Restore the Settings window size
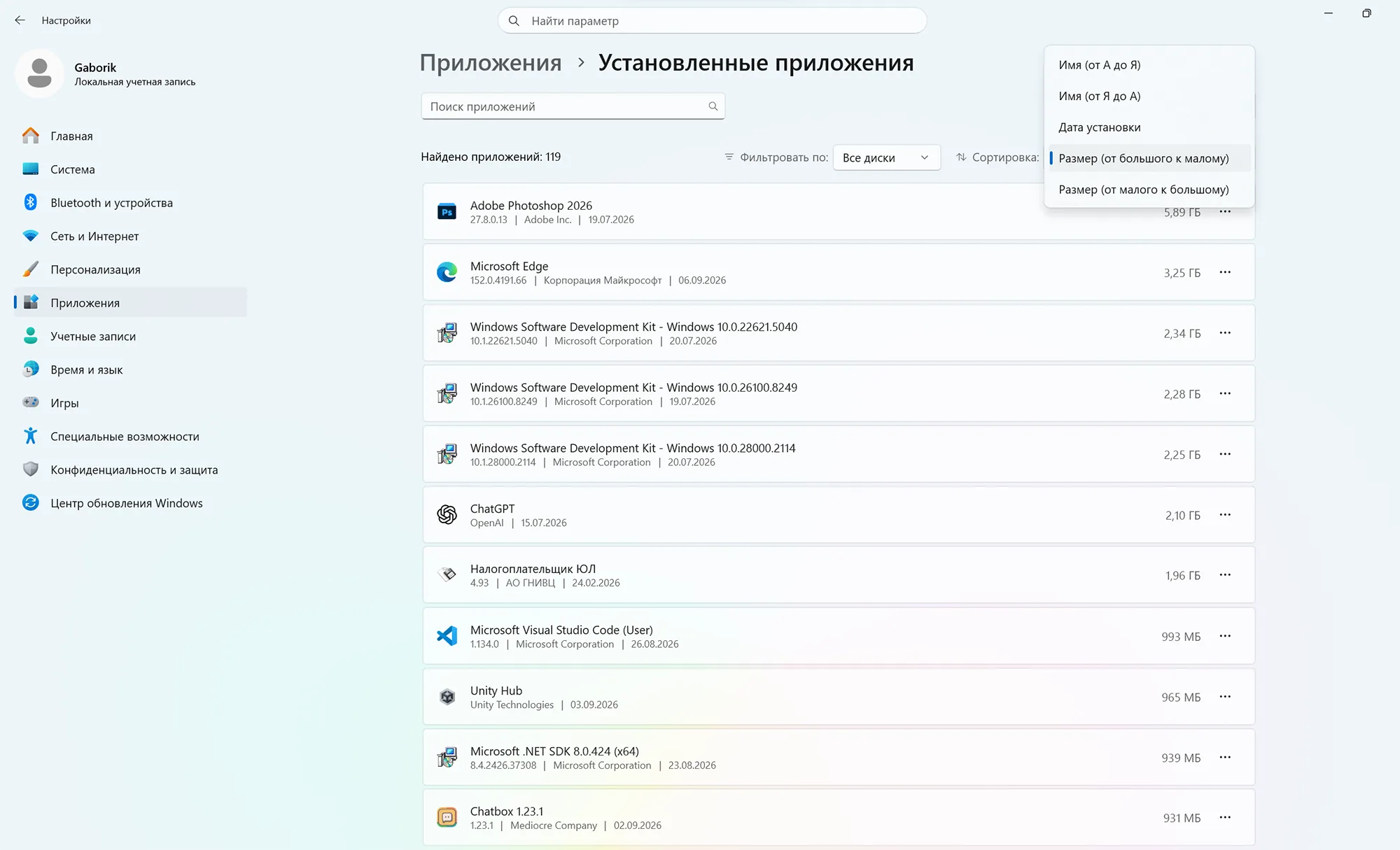1400x850 pixels. pyautogui.click(x=1366, y=13)
